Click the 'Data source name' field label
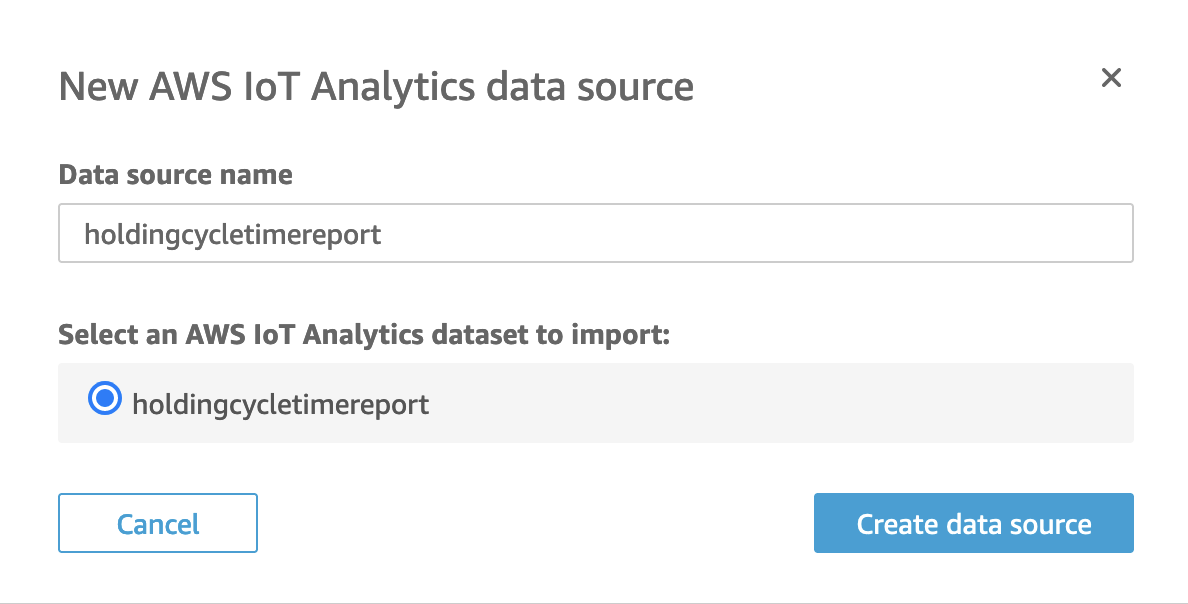Screen dimensions: 1188x604 pos(176,175)
